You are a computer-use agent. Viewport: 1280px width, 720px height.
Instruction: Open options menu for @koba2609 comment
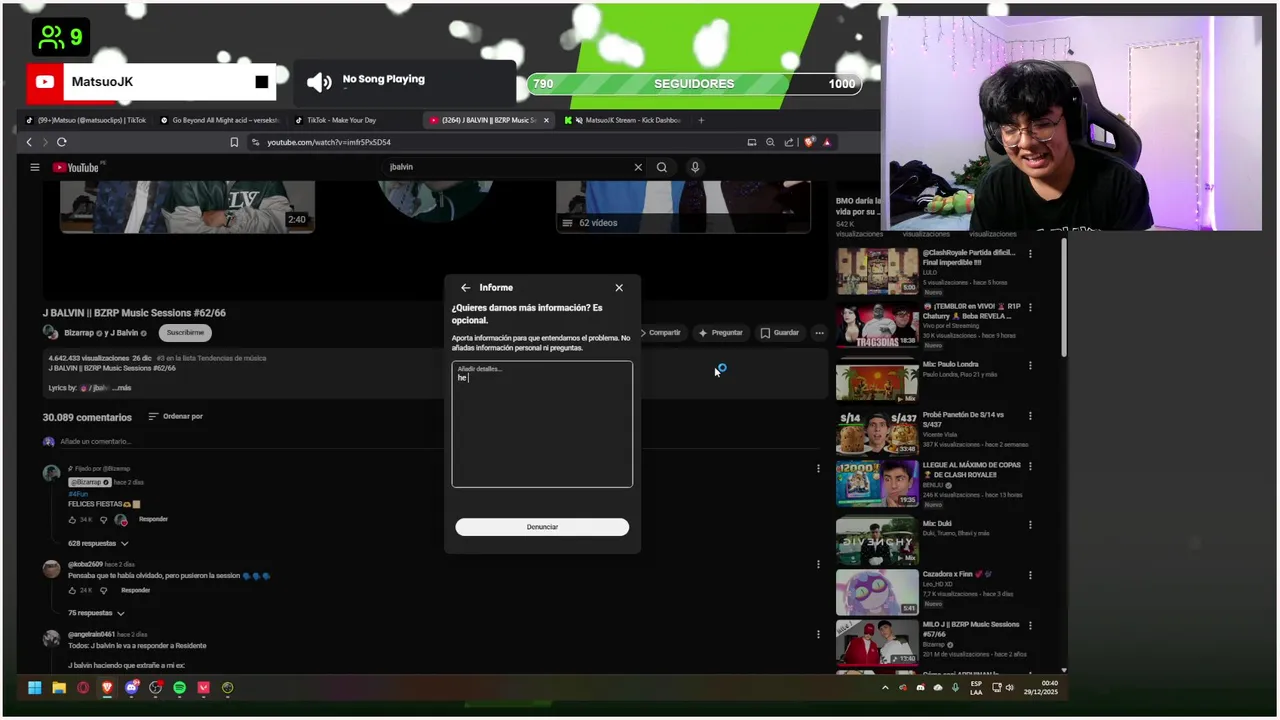818,564
